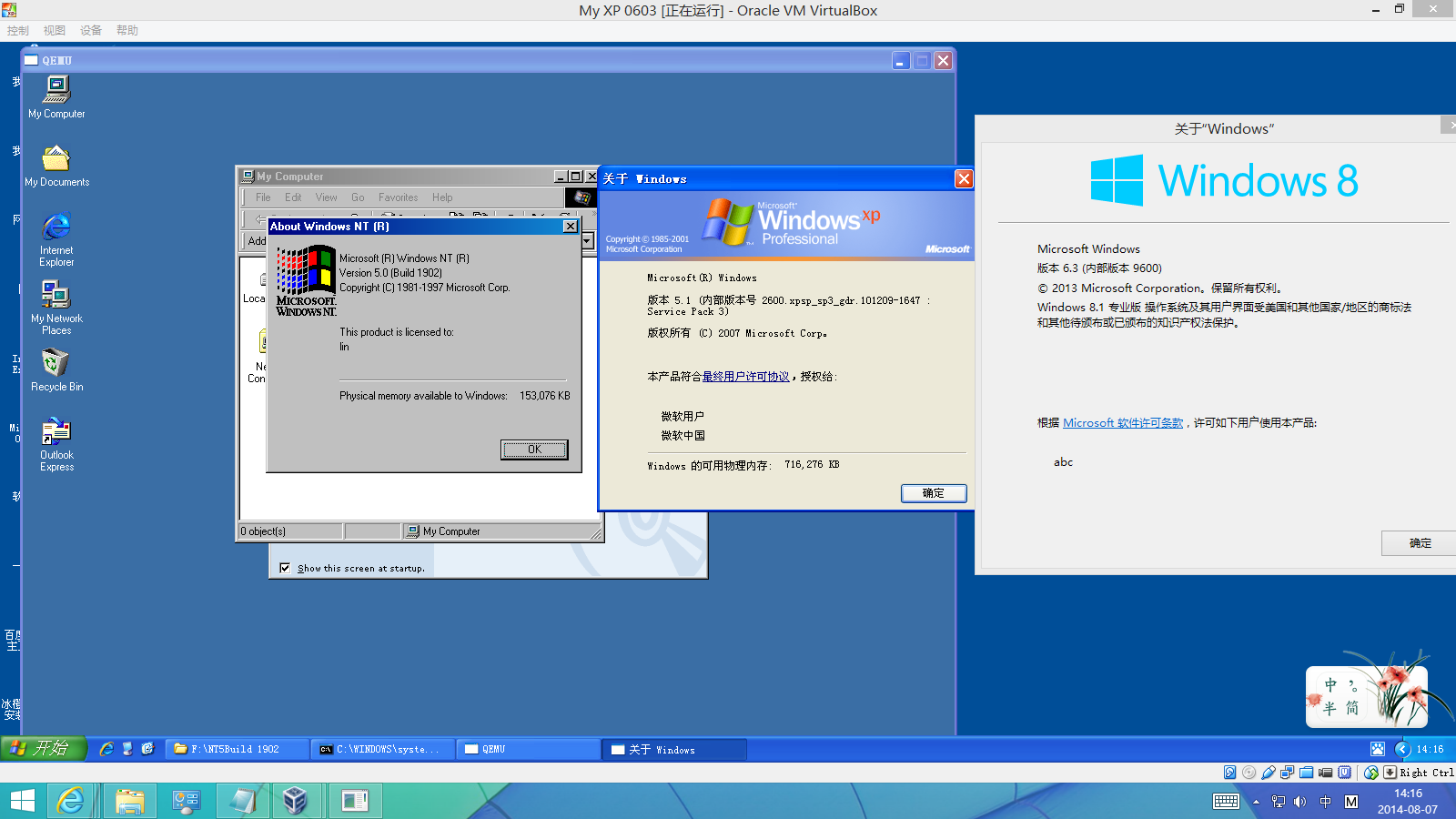The width and height of the screenshot is (1456, 819).
Task: Open My Network Places desktop icon
Action: tap(56, 308)
